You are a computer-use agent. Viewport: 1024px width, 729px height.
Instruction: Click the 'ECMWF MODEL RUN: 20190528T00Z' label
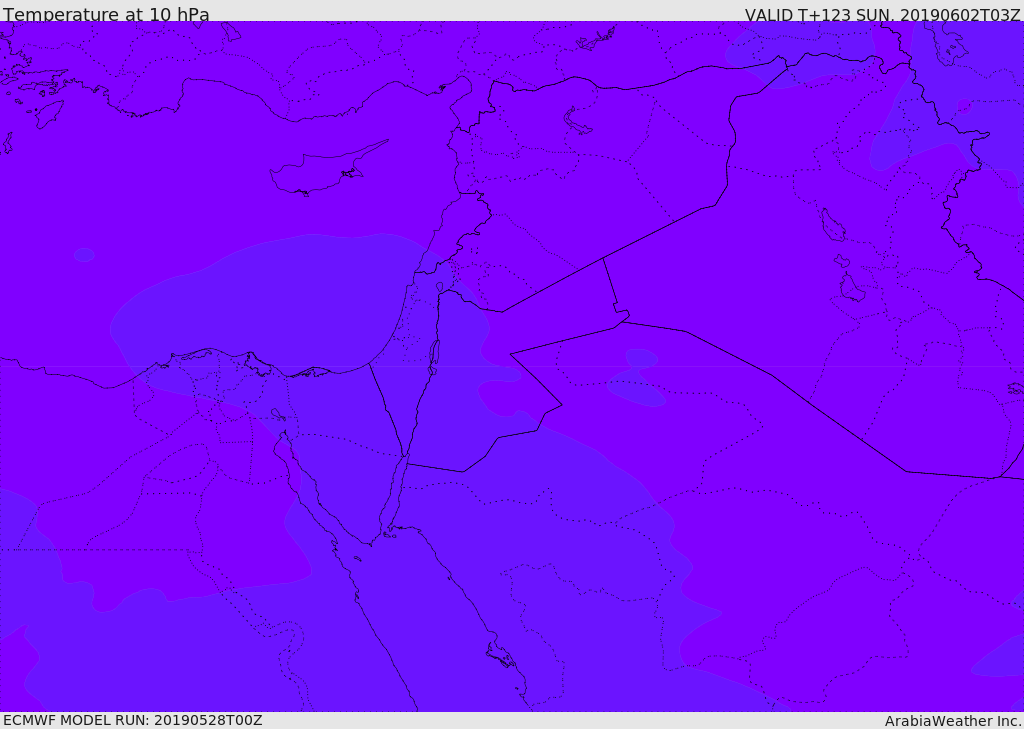pos(133,720)
